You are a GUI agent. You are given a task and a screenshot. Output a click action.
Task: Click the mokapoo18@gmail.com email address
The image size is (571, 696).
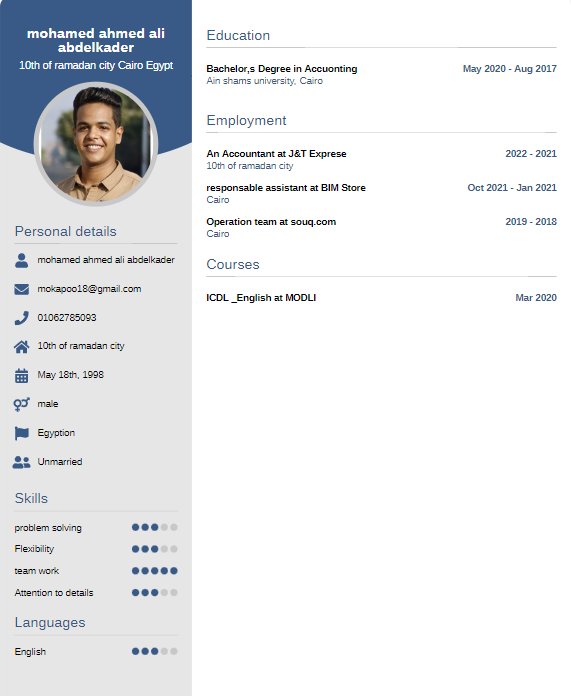[89, 289]
